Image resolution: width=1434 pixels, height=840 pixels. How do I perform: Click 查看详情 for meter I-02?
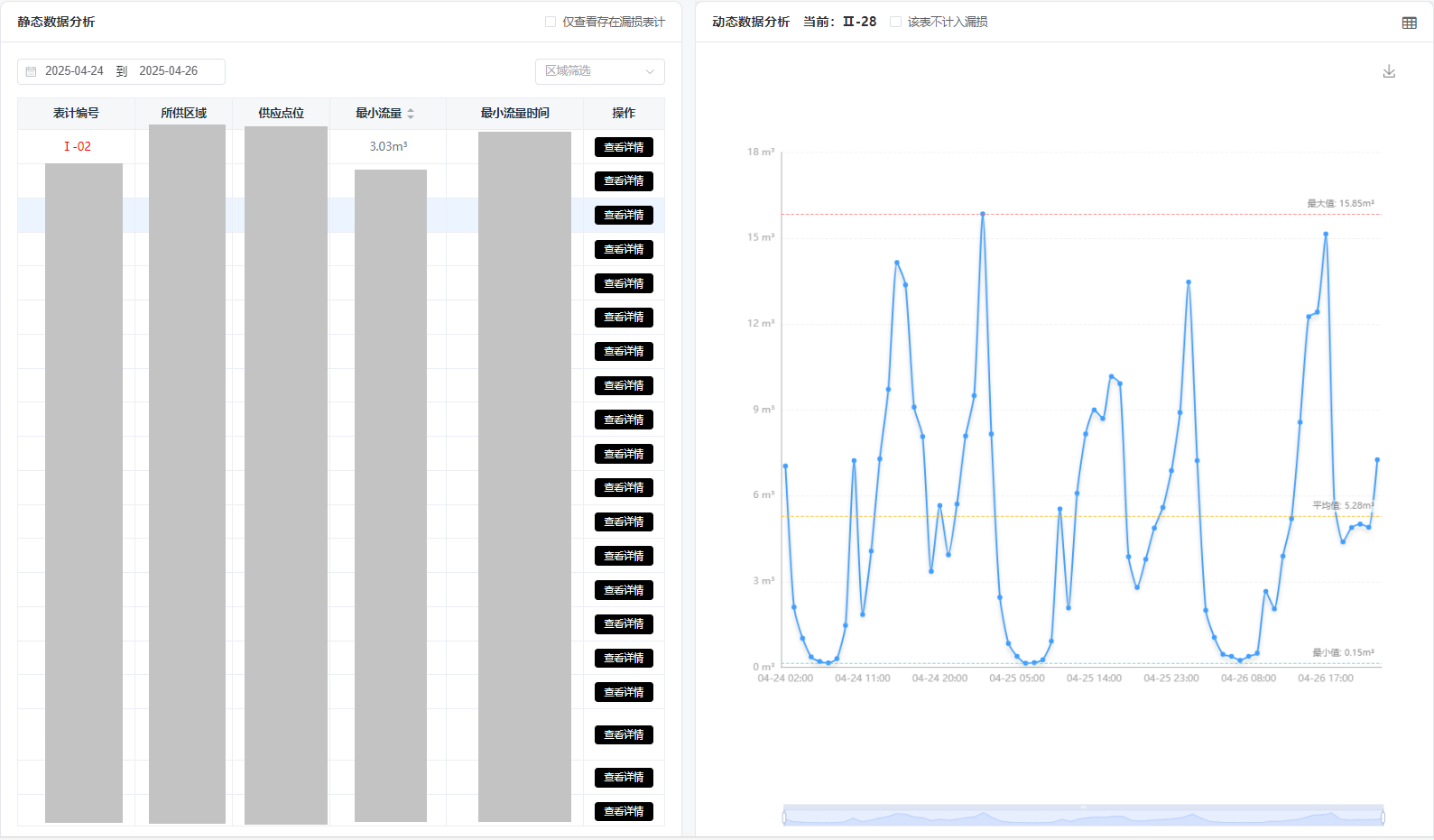[624, 147]
